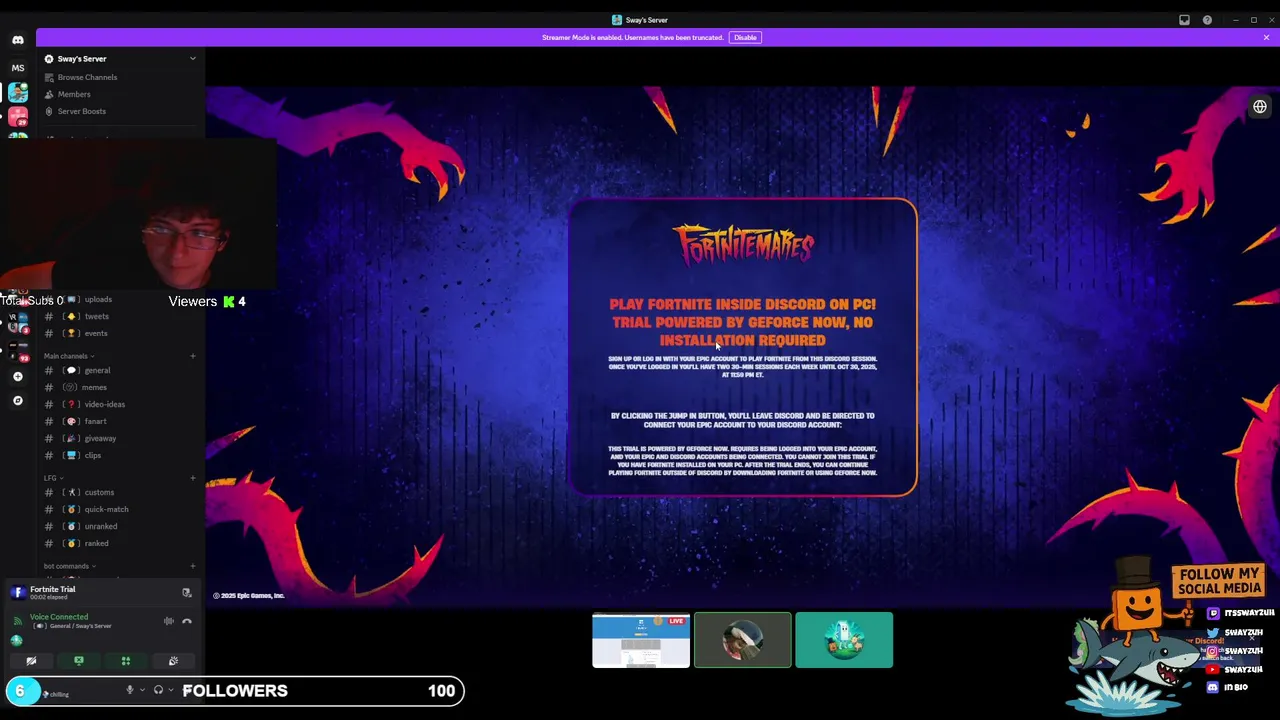The image size is (1280, 720).
Task: Open Server Boosts
Action: 120,111
